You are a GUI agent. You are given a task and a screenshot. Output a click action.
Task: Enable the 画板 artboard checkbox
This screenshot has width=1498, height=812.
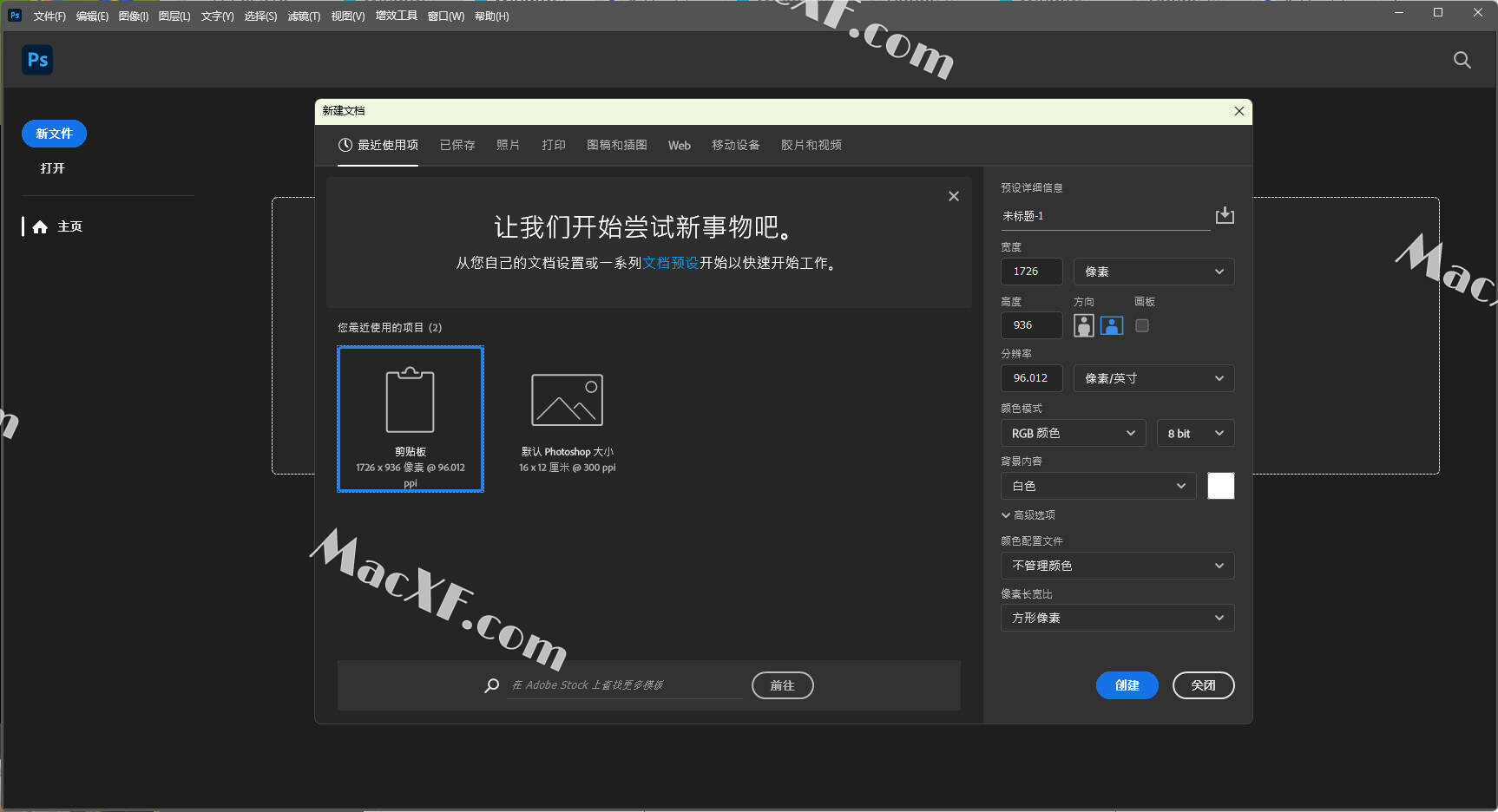(x=1142, y=325)
